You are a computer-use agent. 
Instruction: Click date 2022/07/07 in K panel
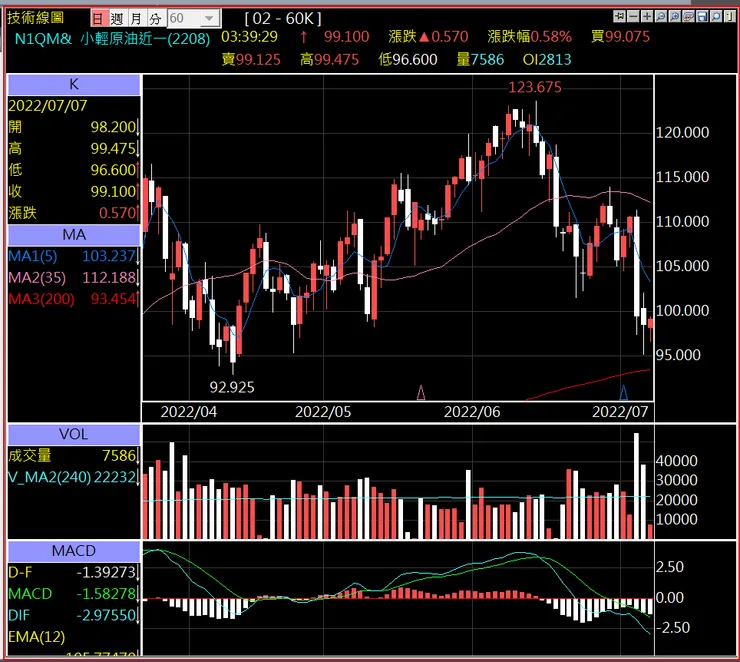48,106
